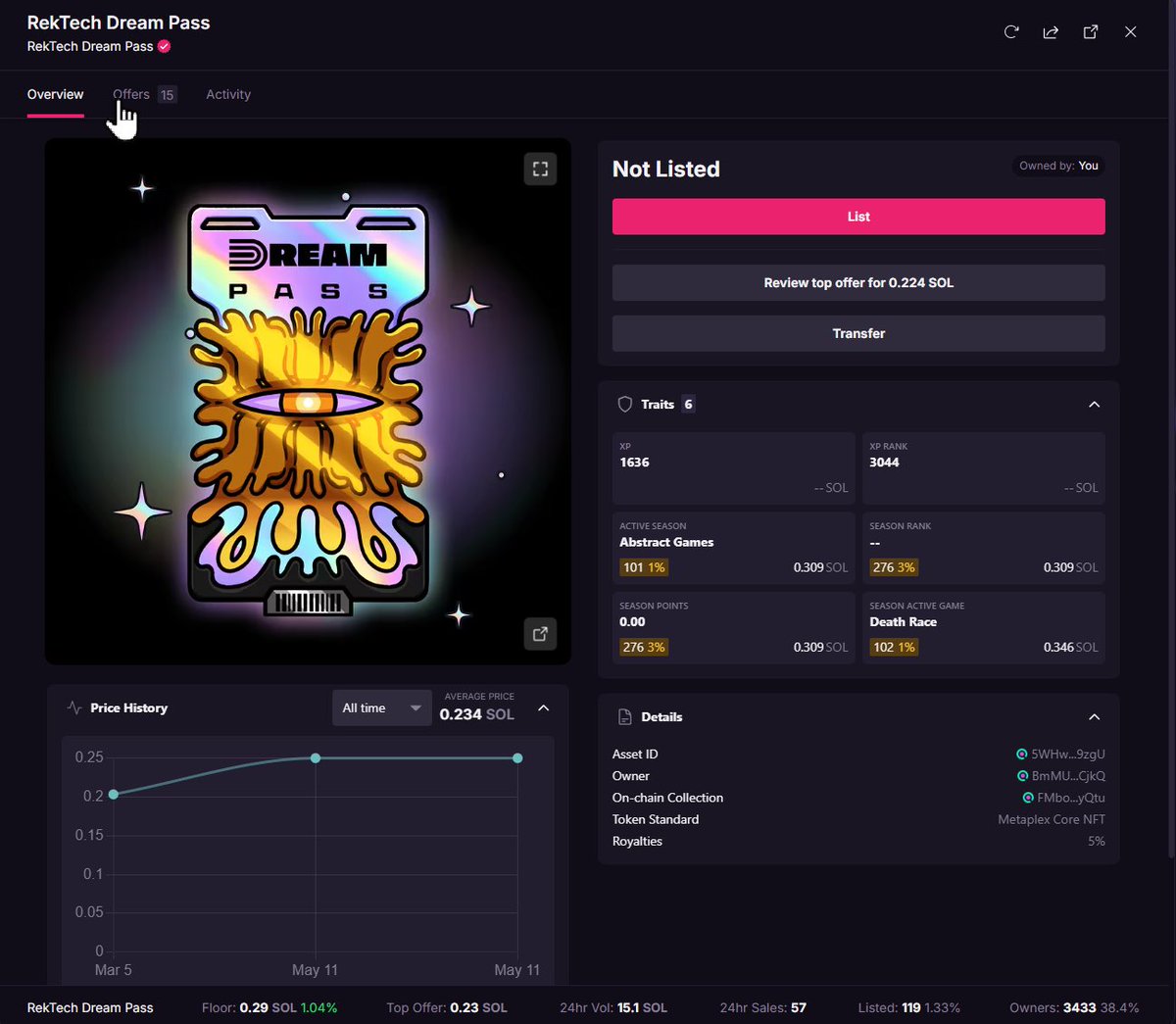Click the Mar 5 price history data point
This screenshot has width=1176, height=1024.
tap(114, 795)
